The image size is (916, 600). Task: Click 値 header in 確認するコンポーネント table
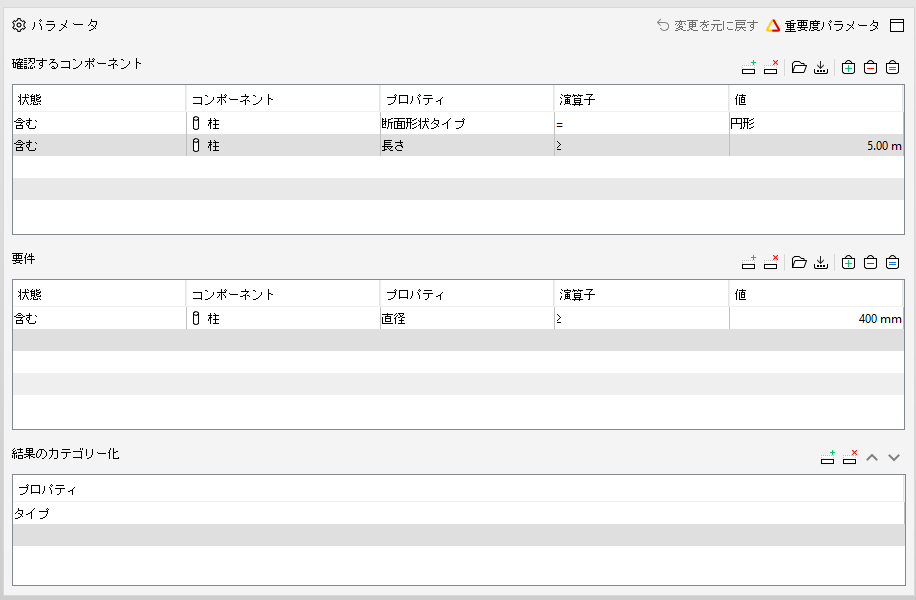(816, 99)
